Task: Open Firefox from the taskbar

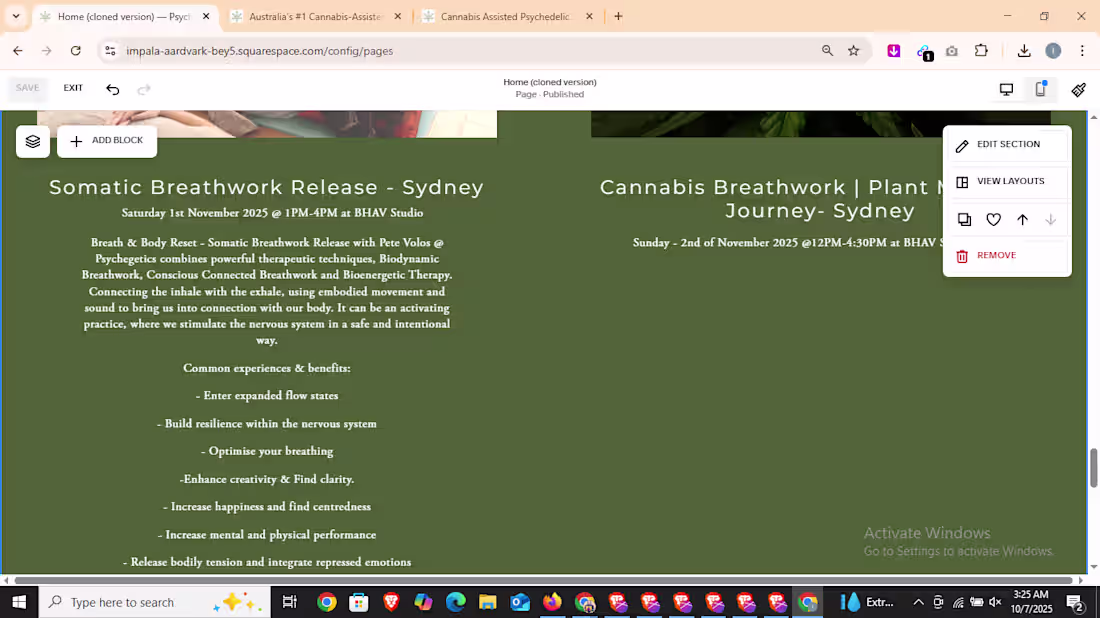Action: point(552,602)
